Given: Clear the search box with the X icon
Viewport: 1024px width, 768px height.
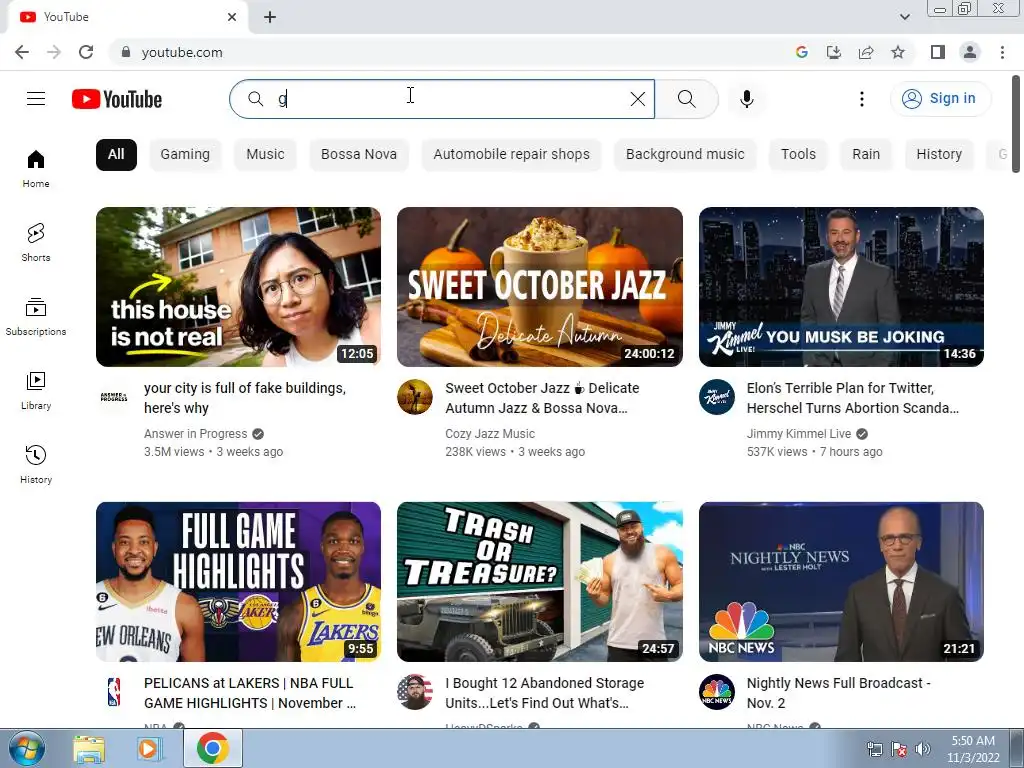Looking at the screenshot, I should [637, 99].
